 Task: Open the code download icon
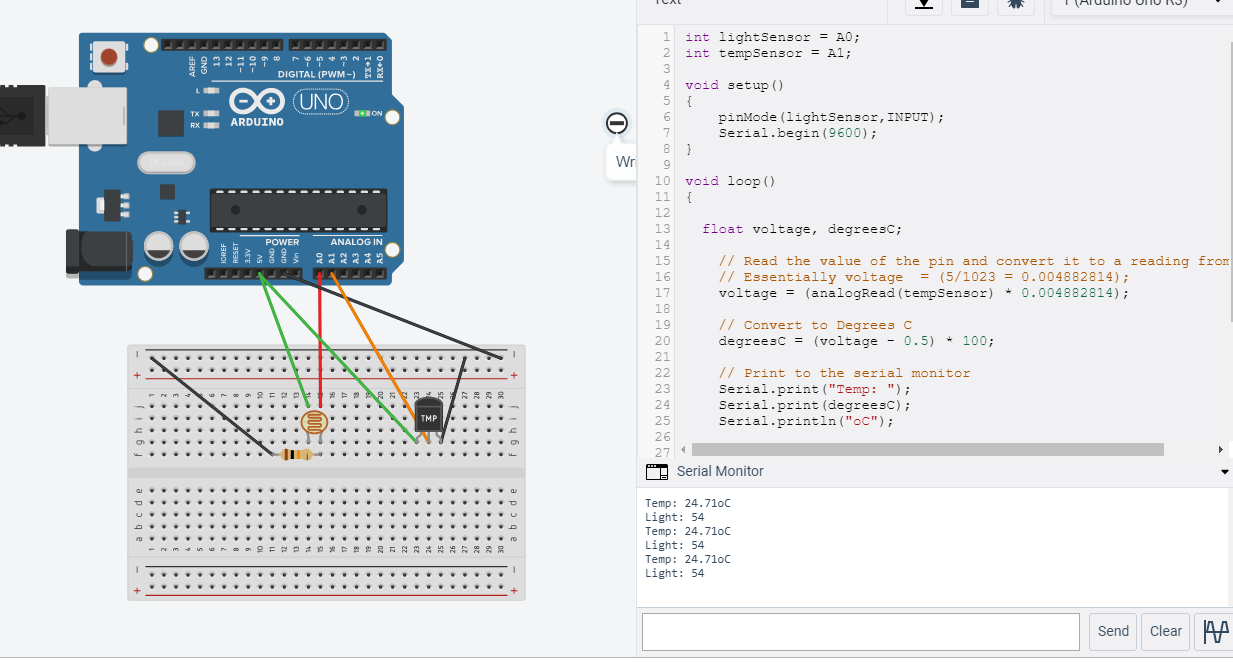pyautogui.click(x=923, y=6)
